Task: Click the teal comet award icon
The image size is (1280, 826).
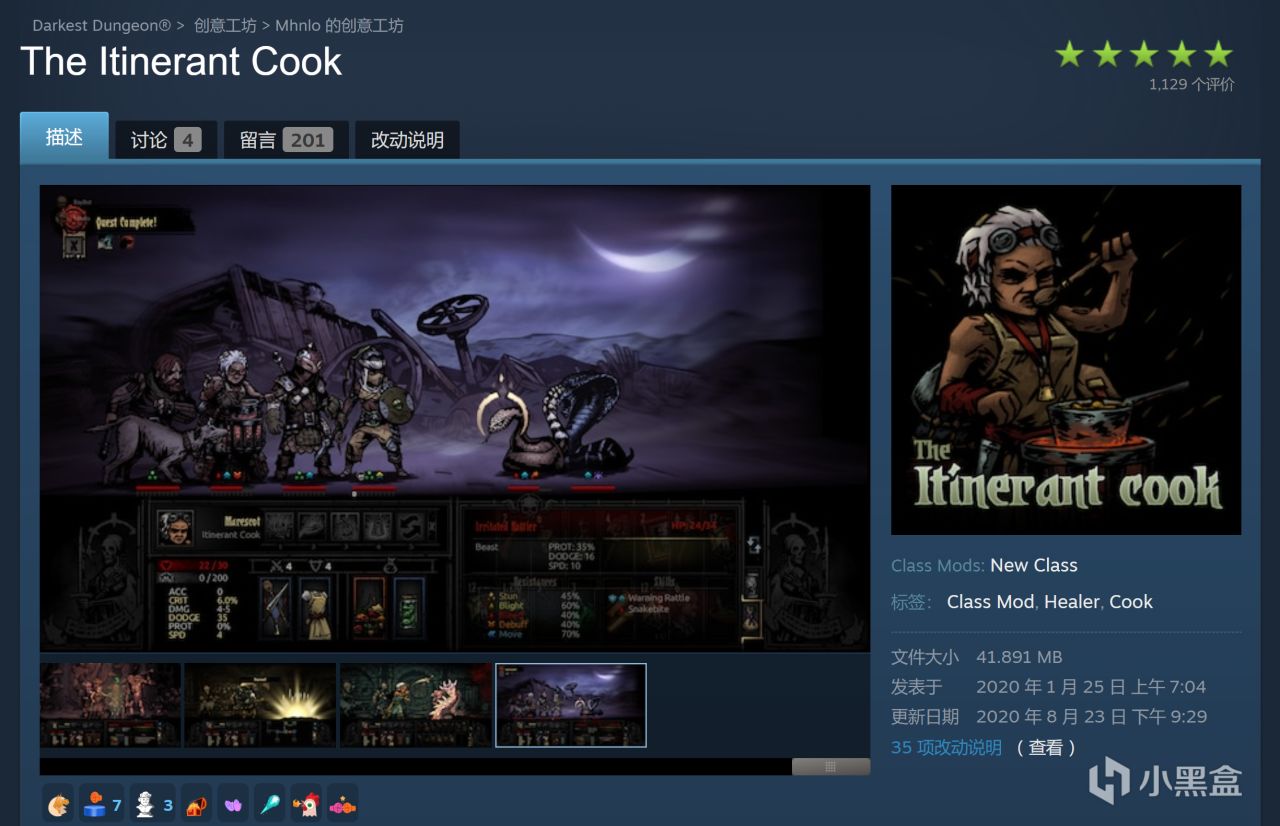Action: (270, 804)
